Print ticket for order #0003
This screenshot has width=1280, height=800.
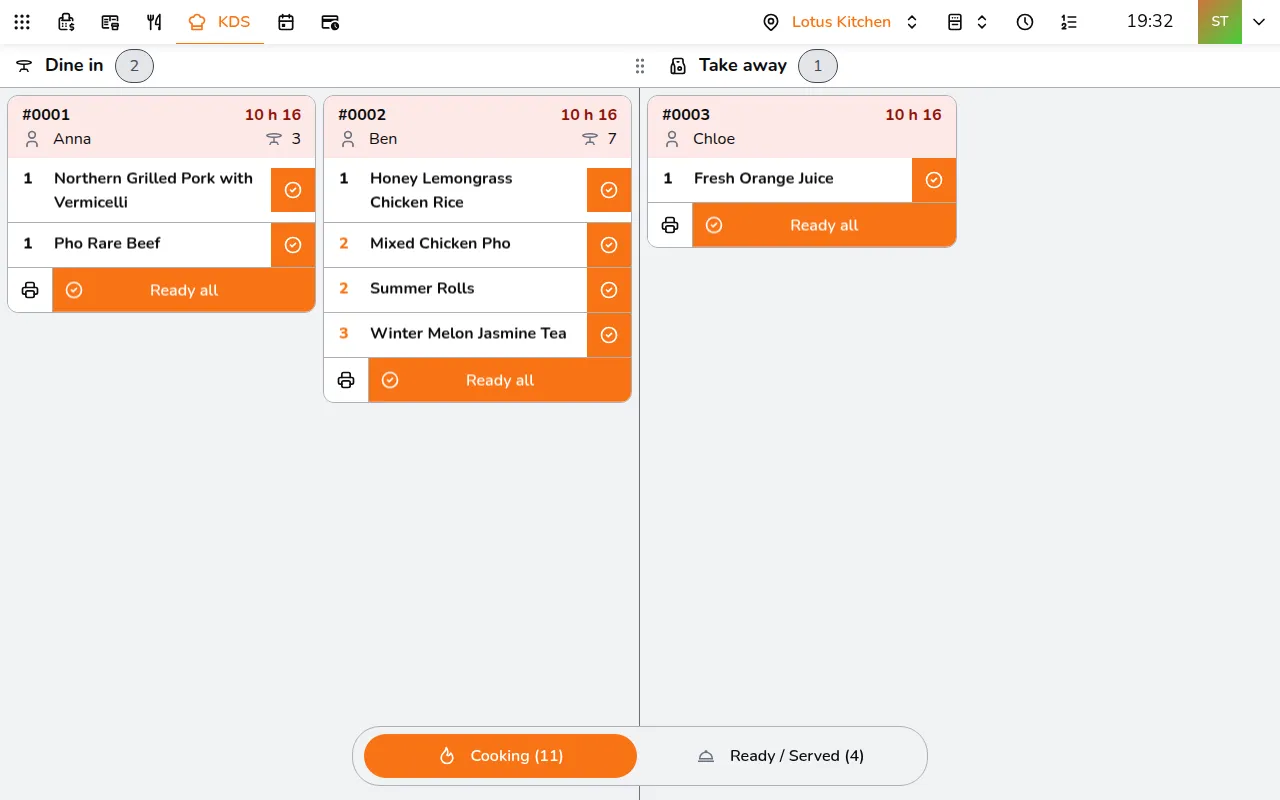pos(670,225)
